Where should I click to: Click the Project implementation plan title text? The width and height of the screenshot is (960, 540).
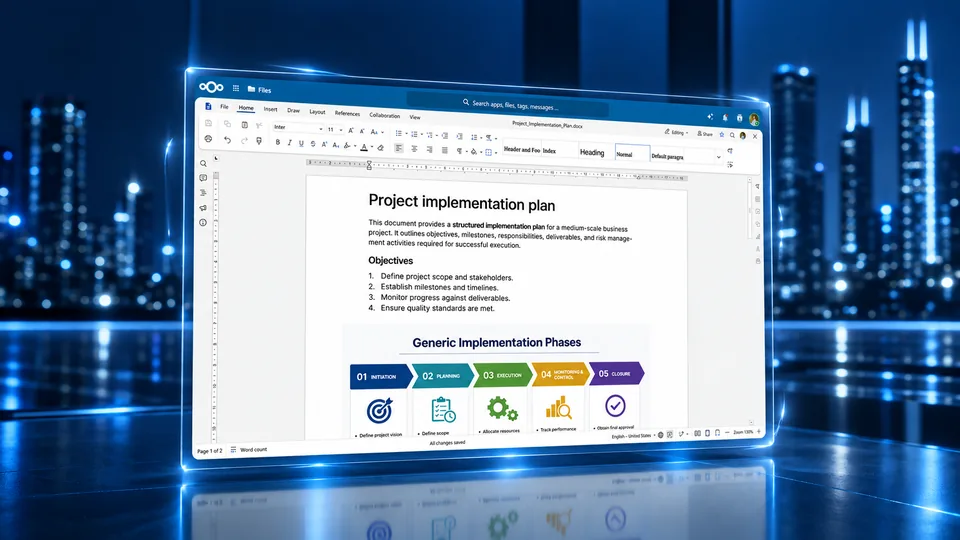point(462,203)
